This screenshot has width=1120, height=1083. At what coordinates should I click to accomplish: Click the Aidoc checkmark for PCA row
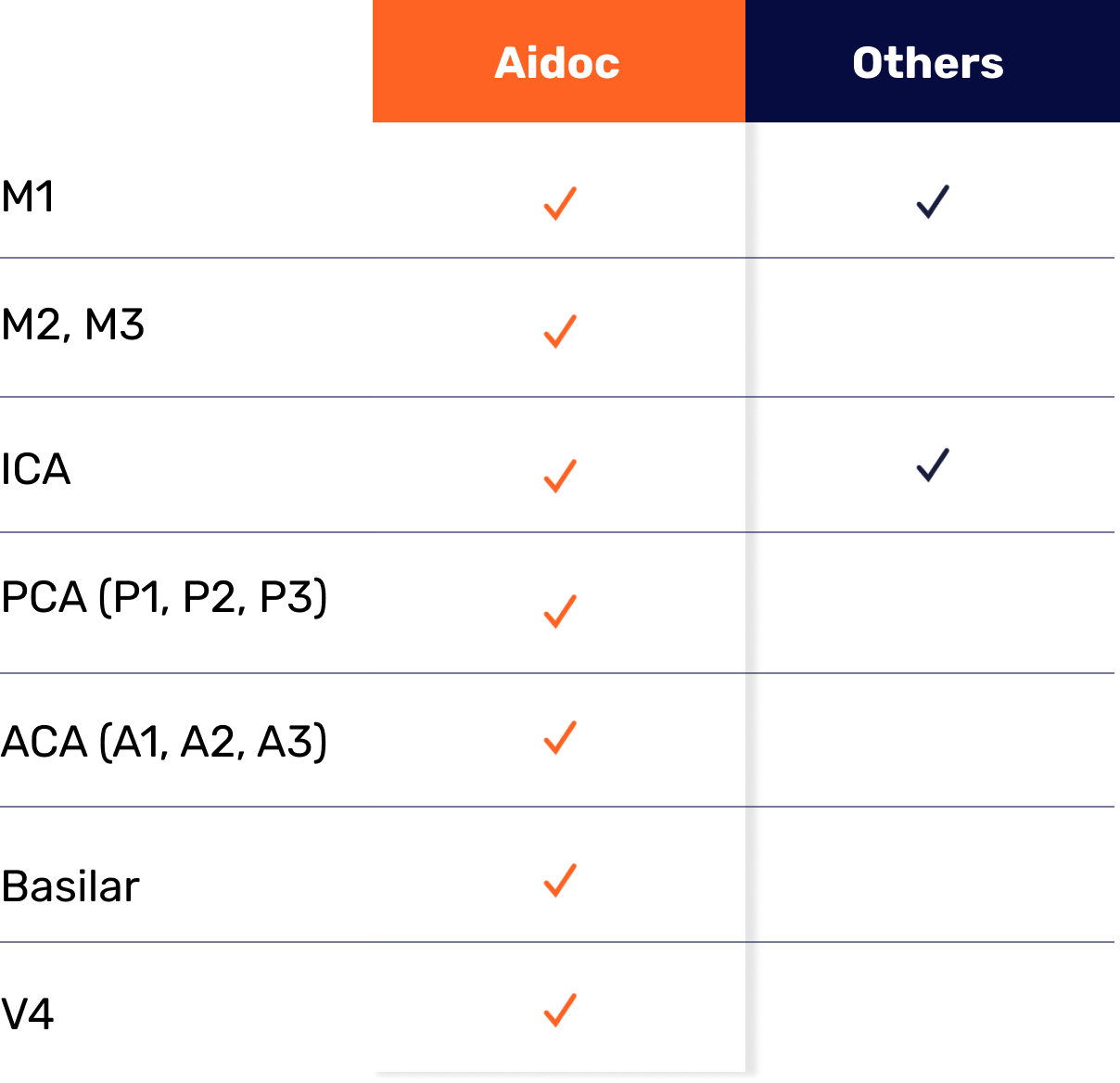560,611
